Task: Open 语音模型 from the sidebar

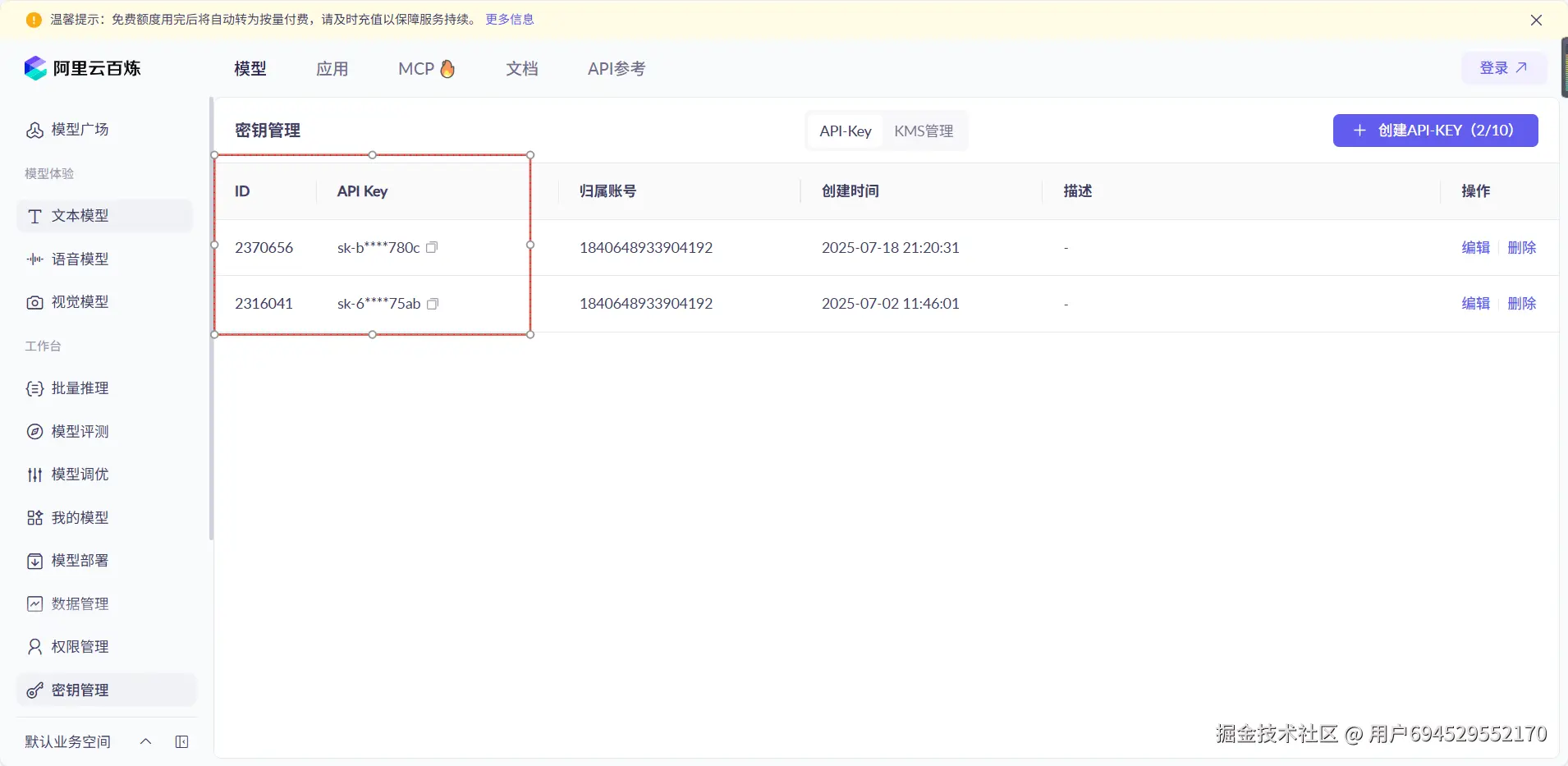Action: pyautogui.click(x=80, y=259)
